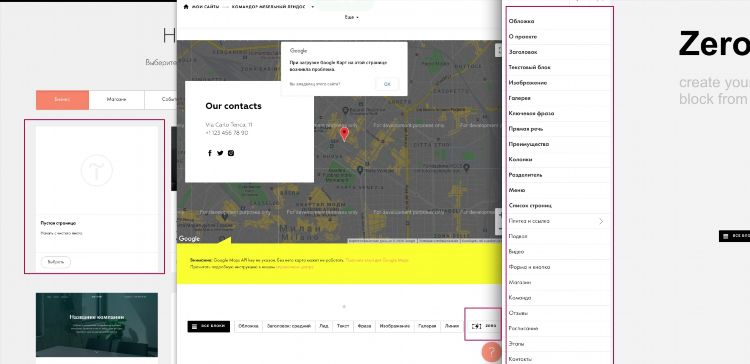Open the Facebook icon in contacts card
The image size is (750, 364).
(210, 153)
